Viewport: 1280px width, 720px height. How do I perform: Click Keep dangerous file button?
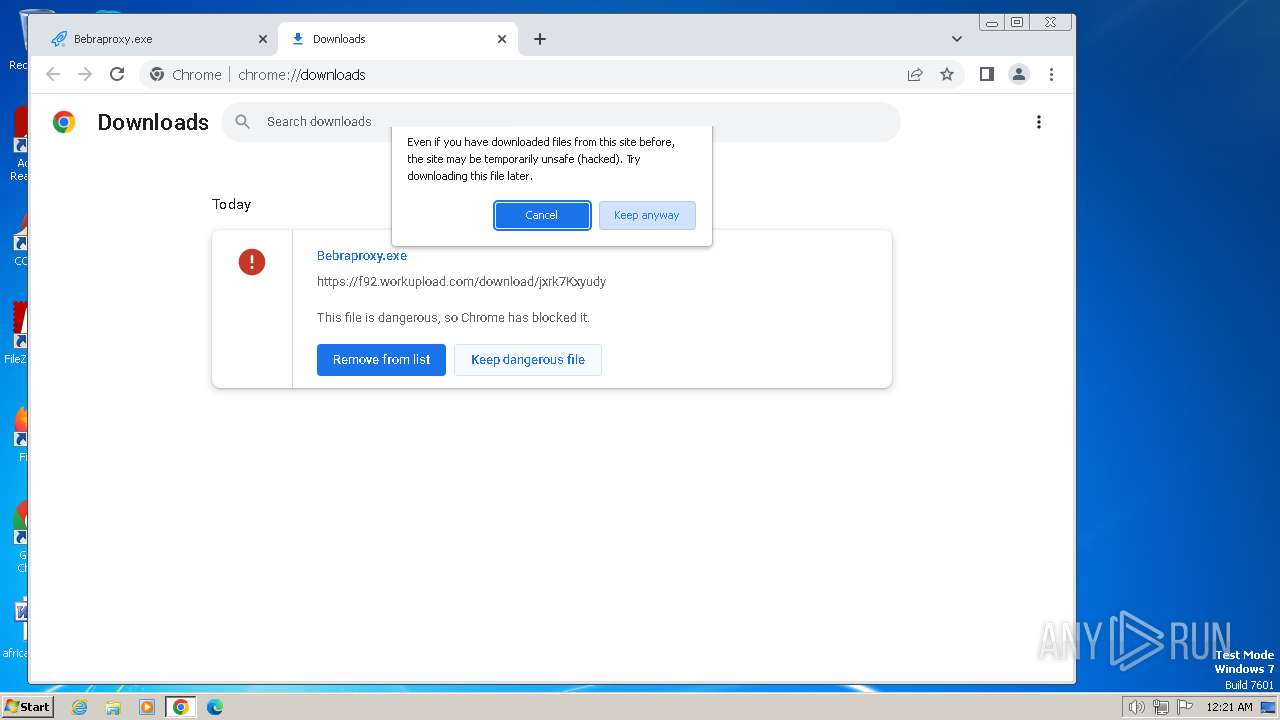point(528,360)
